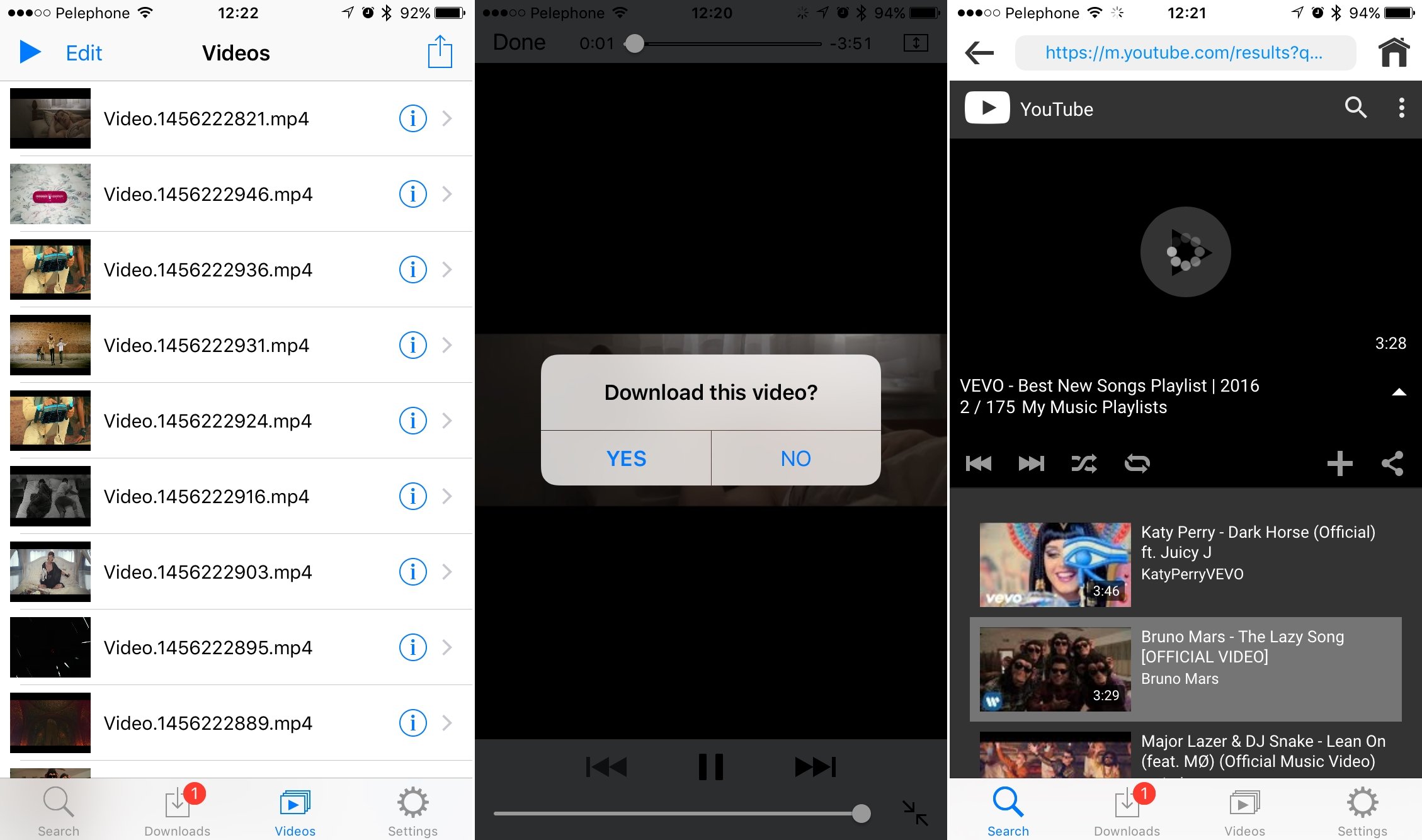The height and width of the screenshot is (840, 1422).
Task: Click NO to cancel video download
Action: (x=795, y=458)
